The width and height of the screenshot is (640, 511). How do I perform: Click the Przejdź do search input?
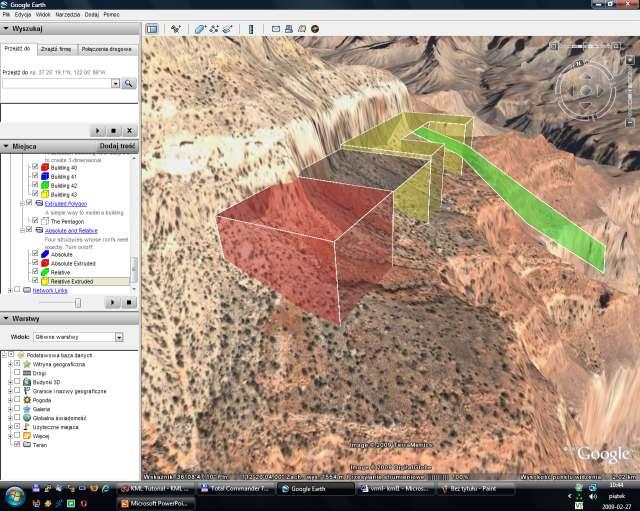coord(57,84)
